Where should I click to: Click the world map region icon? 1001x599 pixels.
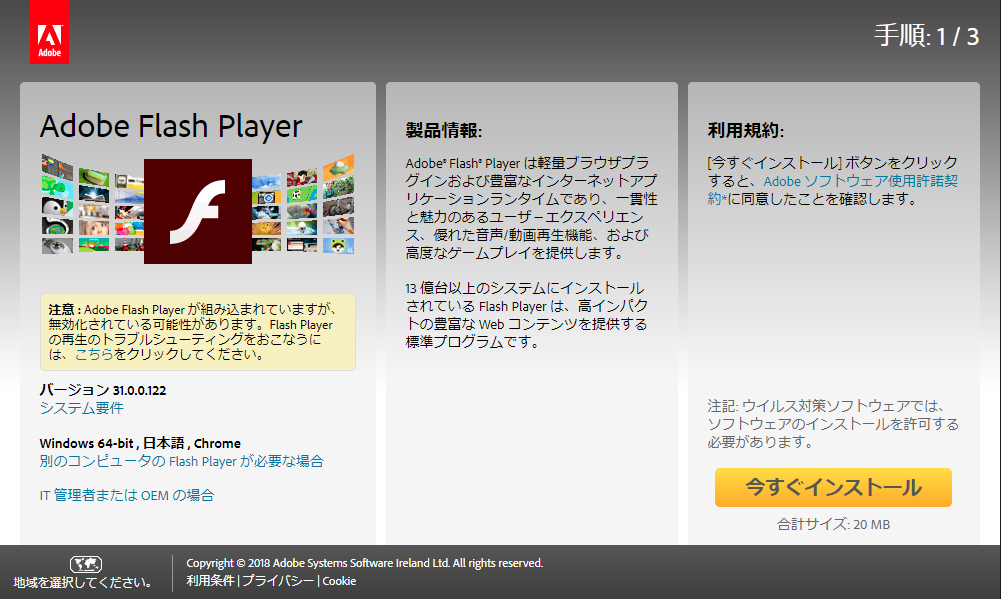pos(86,564)
